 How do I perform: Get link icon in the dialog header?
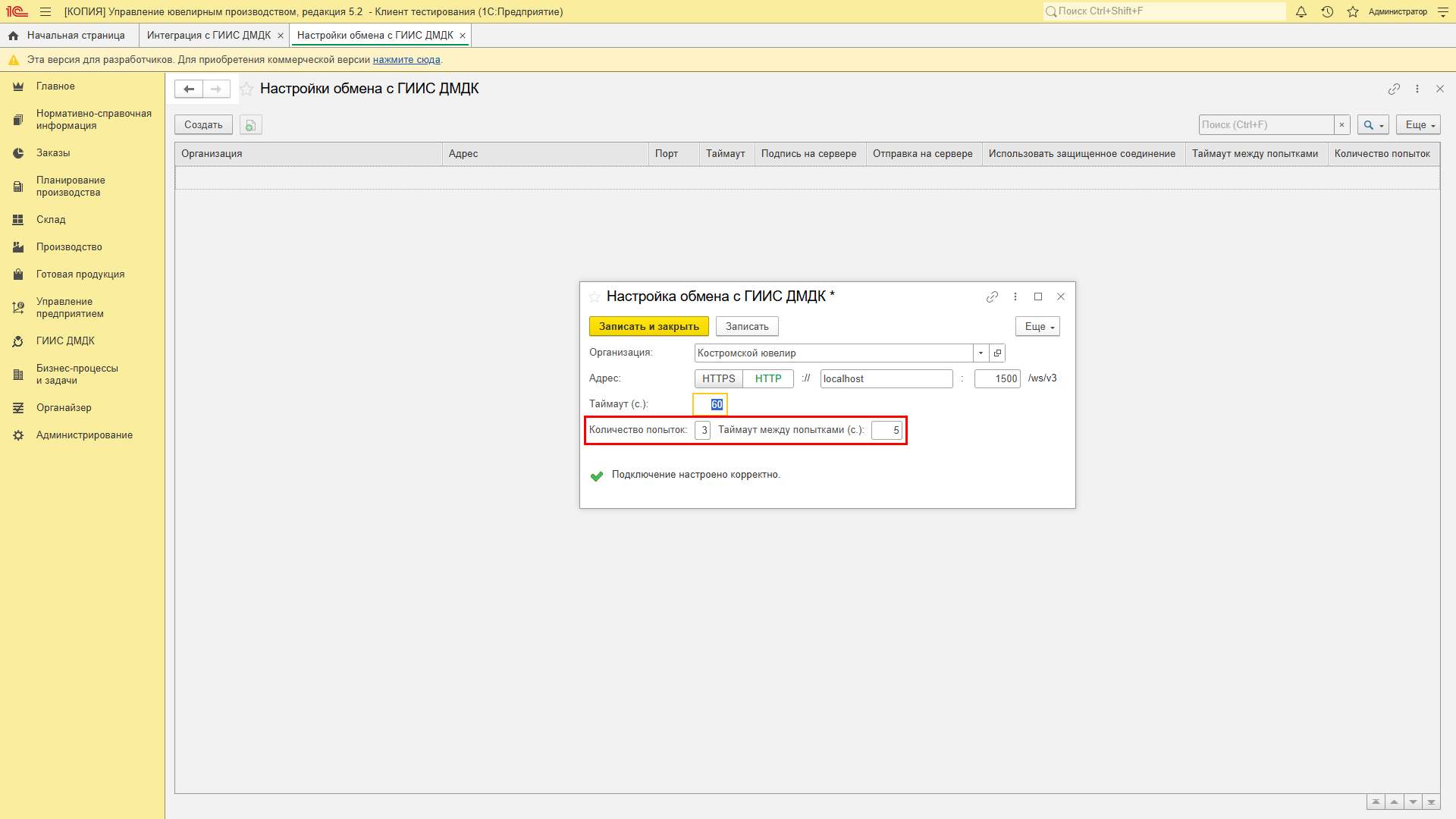(x=992, y=297)
